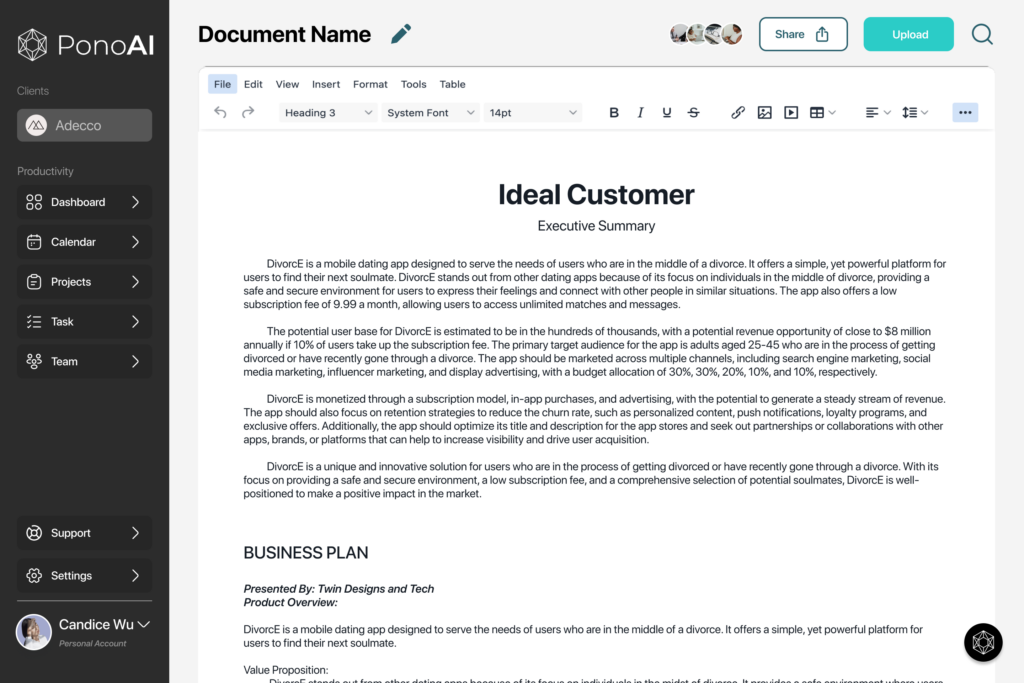The height and width of the screenshot is (683, 1024).
Task: Open the 14pt font size dropdown
Action: click(533, 113)
